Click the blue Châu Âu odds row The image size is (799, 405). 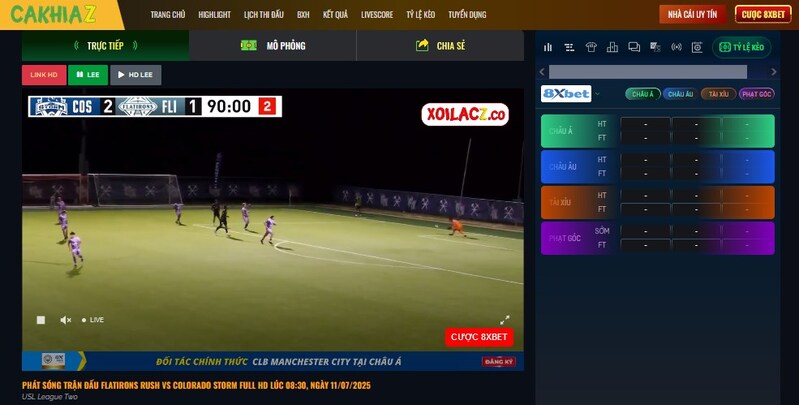click(x=657, y=167)
